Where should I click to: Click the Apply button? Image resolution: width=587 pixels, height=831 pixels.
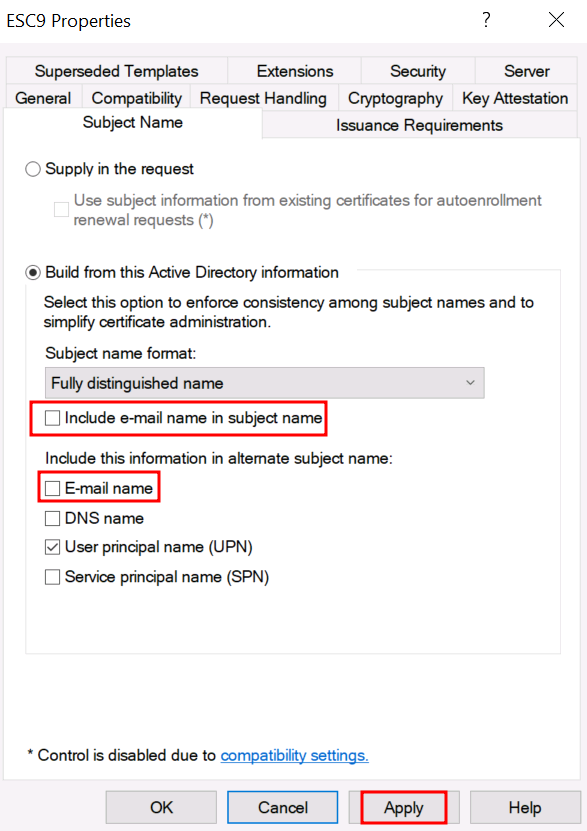click(x=404, y=808)
